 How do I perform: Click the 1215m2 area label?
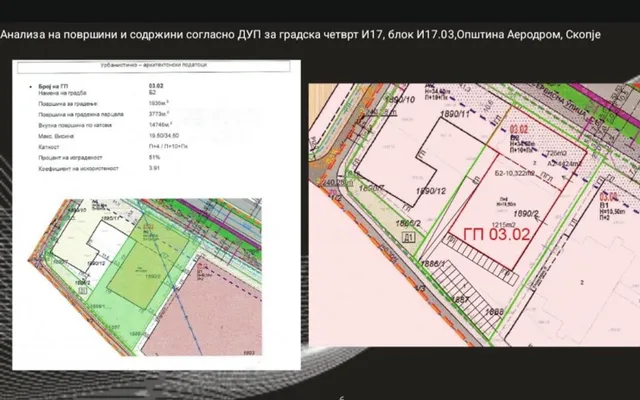(x=503, y=225)
